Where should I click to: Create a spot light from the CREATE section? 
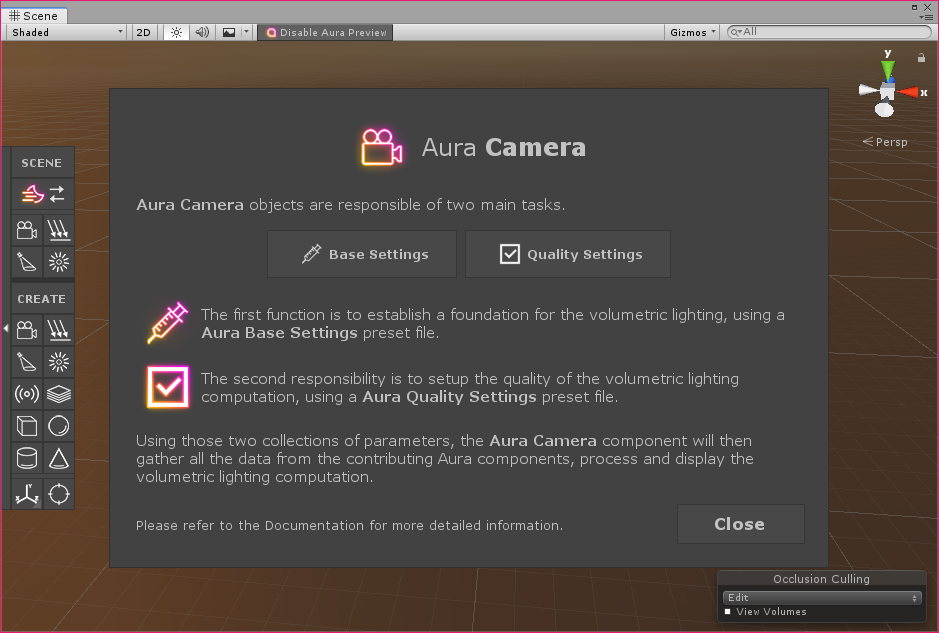[x=27, y=362]
